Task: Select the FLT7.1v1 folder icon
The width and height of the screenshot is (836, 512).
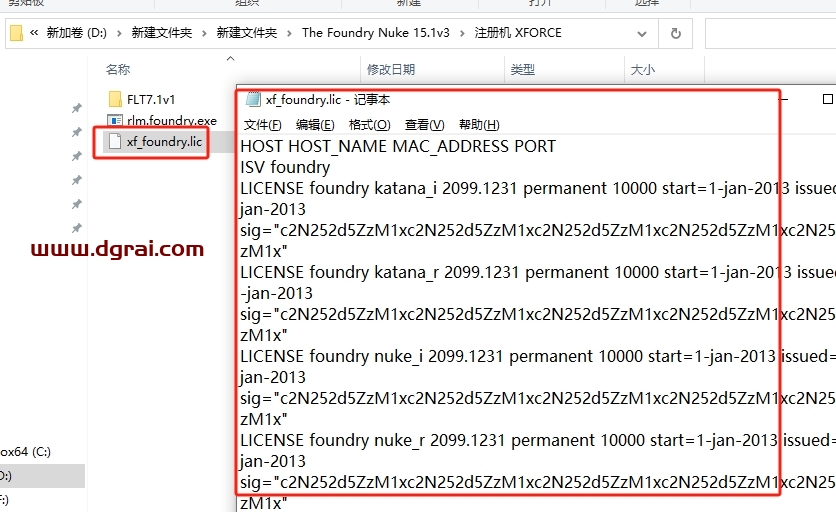Action: point(115,99)
